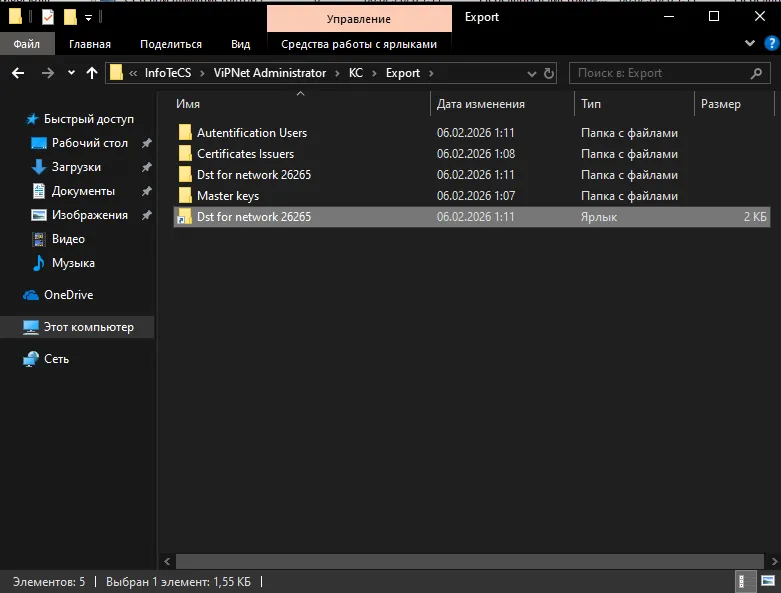Switch to the Поделиться ribbon tab
Screen dimensions: 781x593
171,44
